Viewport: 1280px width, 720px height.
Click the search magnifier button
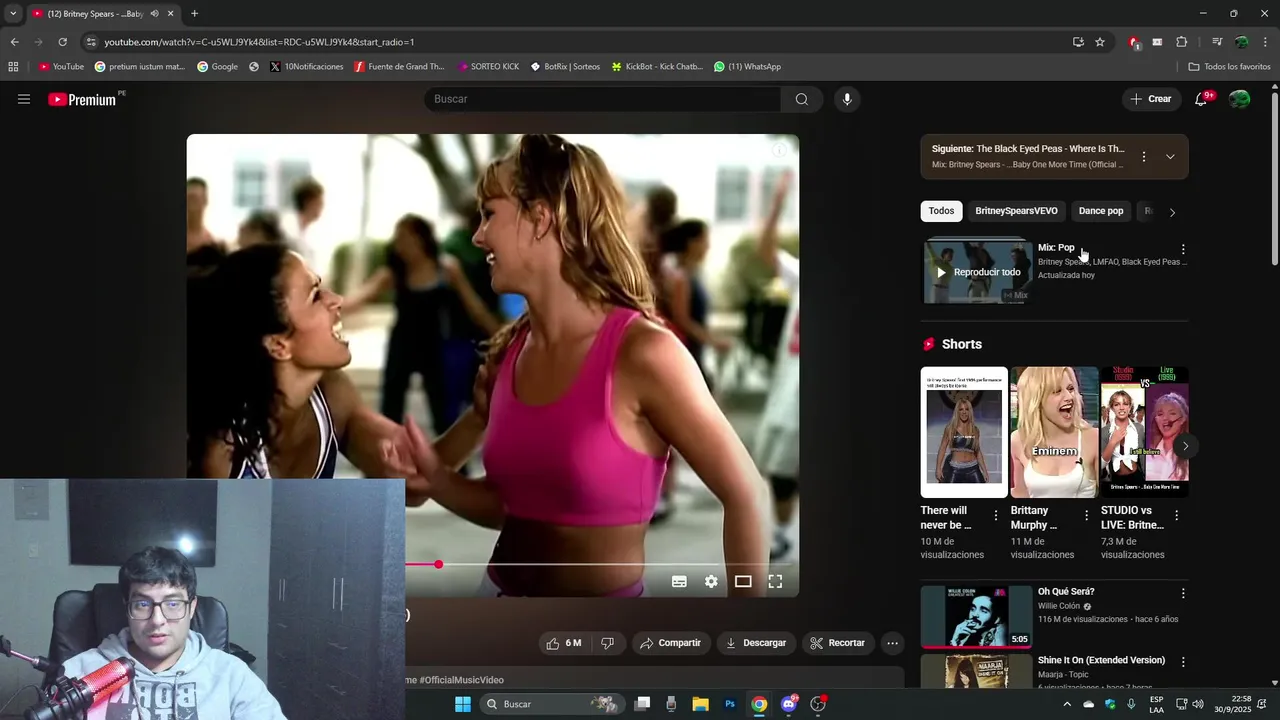click(x=802, y=99)
